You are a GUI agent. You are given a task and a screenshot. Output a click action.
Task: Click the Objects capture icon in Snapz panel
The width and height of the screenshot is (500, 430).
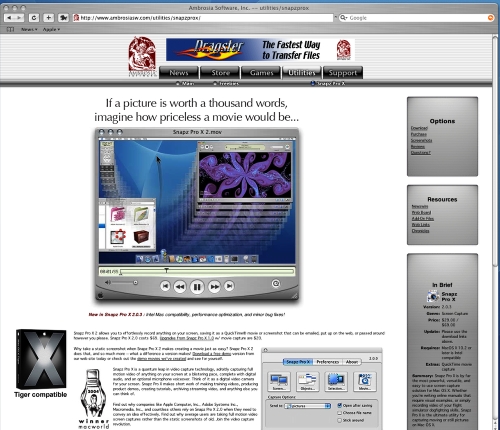307,382
